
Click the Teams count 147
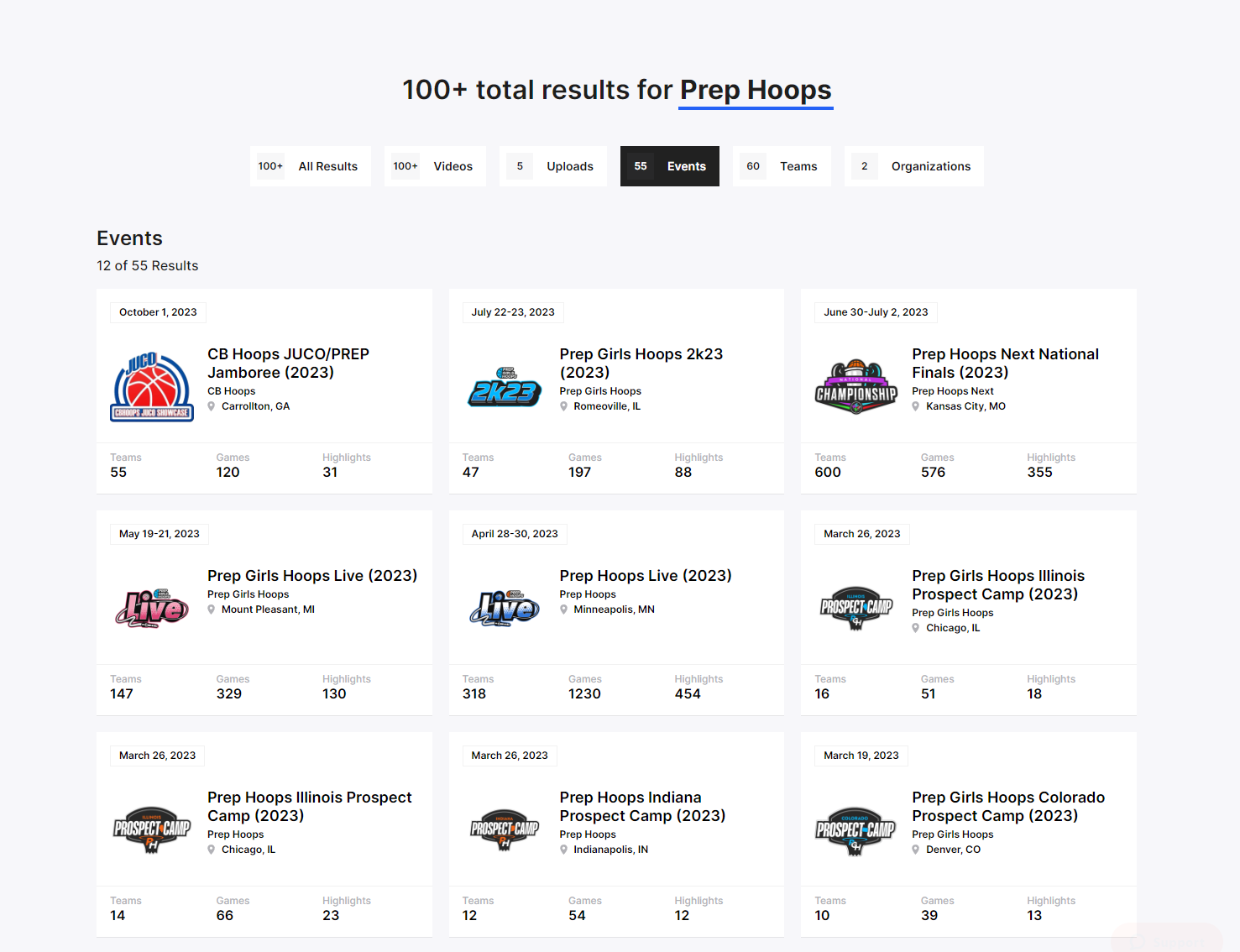(x=122, y=694)
